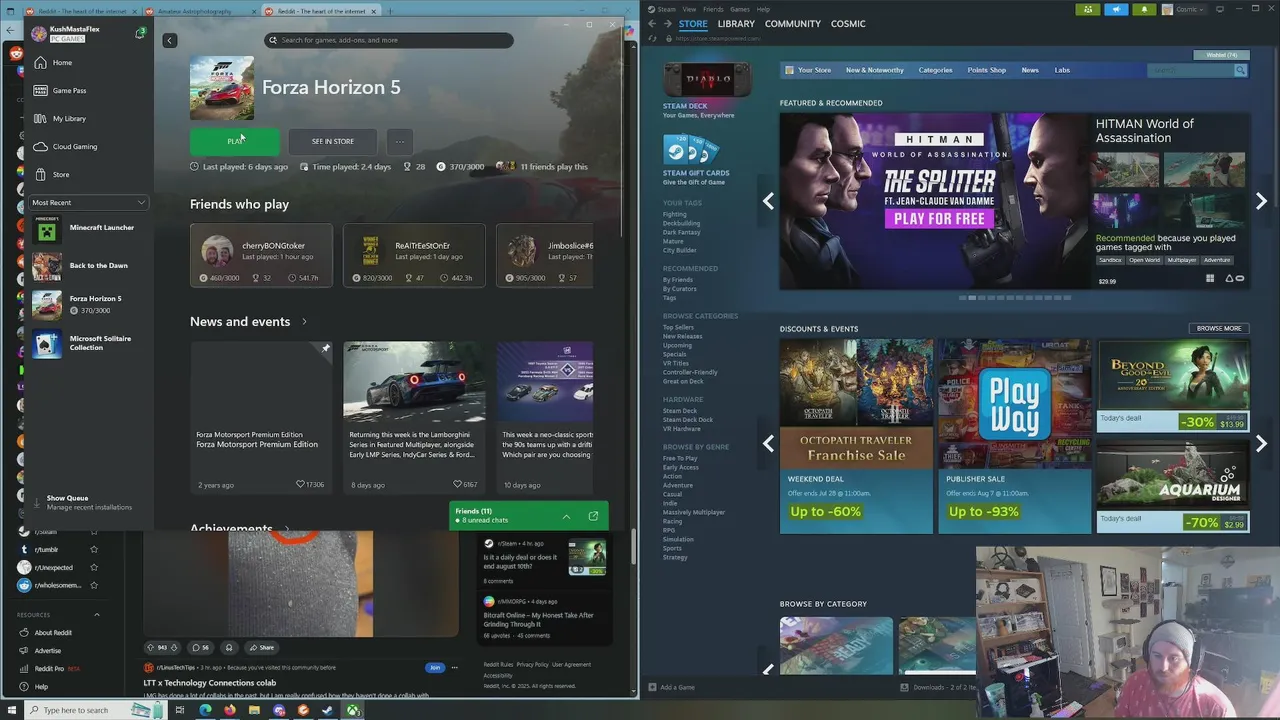Open LinusTechTips post overflow menu

tap(454, 667)
